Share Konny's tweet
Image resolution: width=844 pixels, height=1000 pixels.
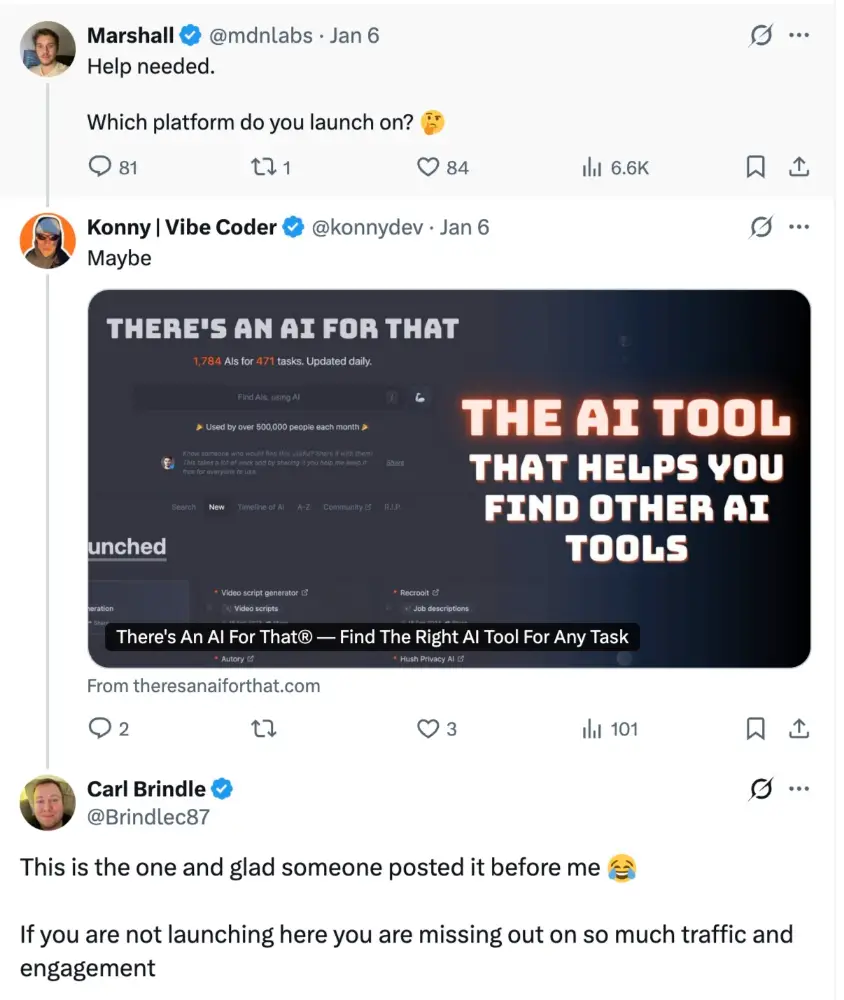(x=798, y=729)
